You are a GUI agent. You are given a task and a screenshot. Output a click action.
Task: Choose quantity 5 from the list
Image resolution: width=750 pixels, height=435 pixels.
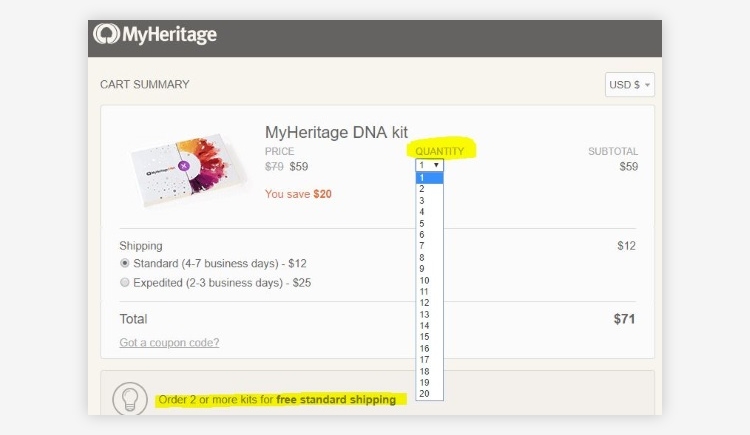(x=429, y=223)
